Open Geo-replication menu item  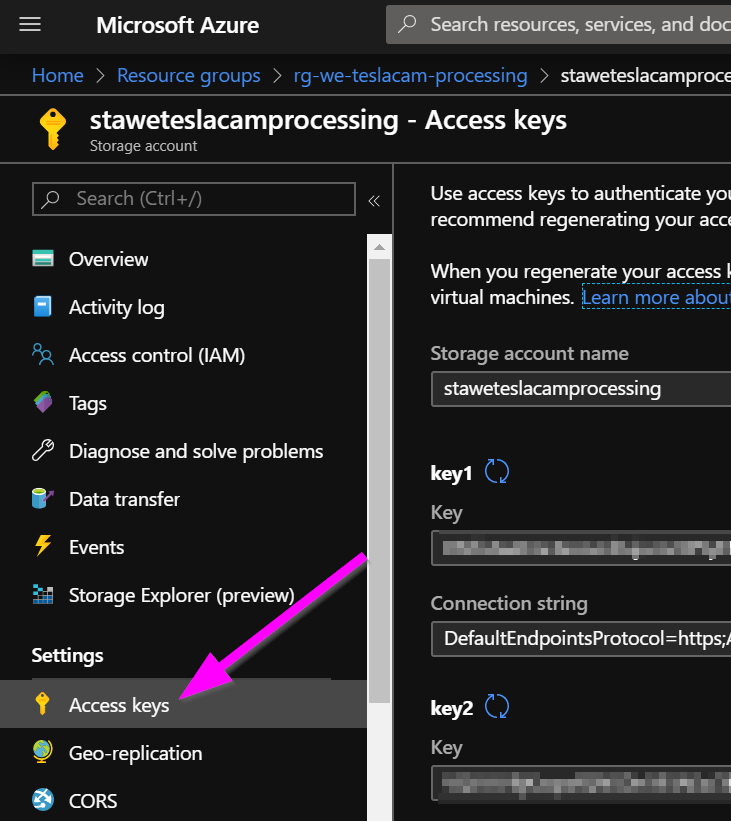pyautogui.click(x=136, y=753)
